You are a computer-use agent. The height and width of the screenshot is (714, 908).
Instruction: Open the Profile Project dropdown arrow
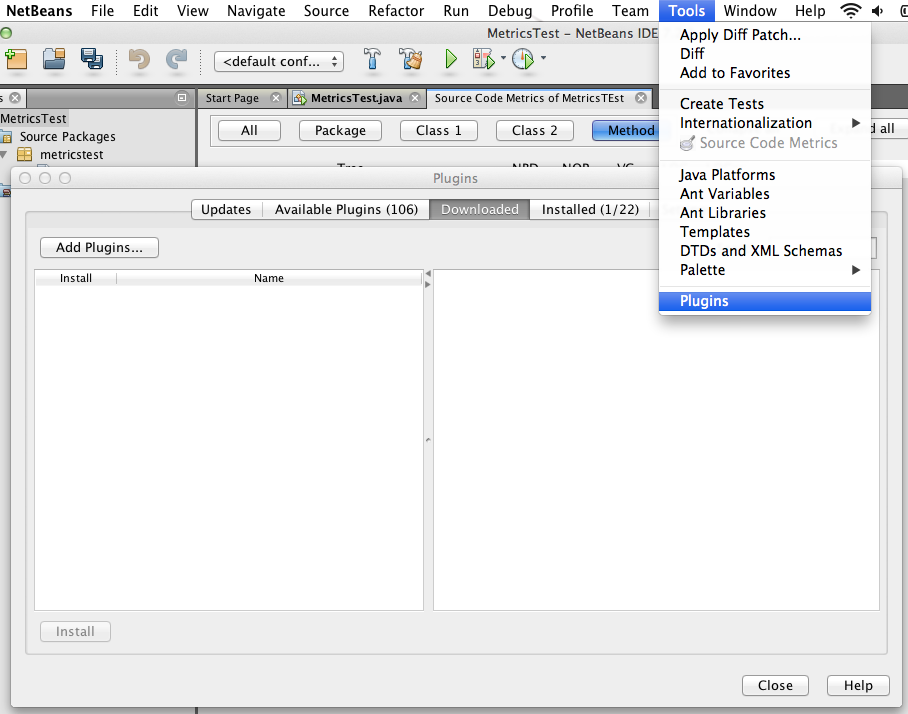pyautogui.click(x=543, y=58)
